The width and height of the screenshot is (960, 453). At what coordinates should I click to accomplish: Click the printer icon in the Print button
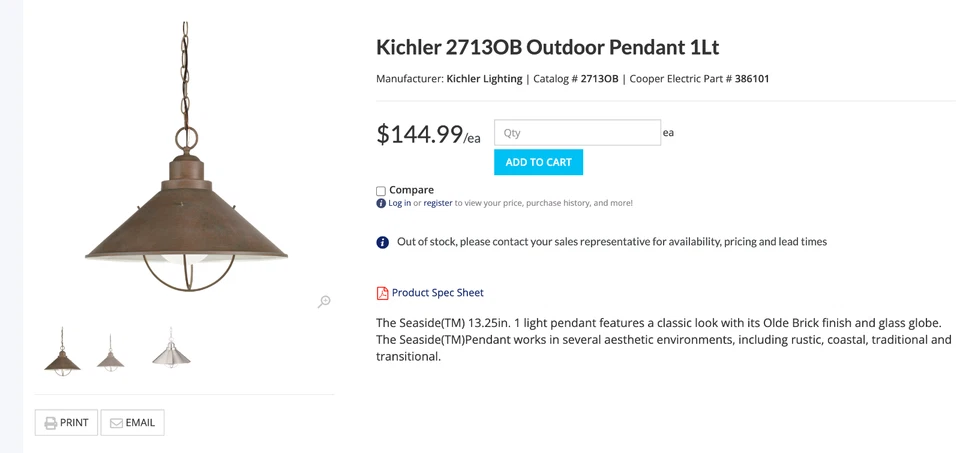[49, 423]
